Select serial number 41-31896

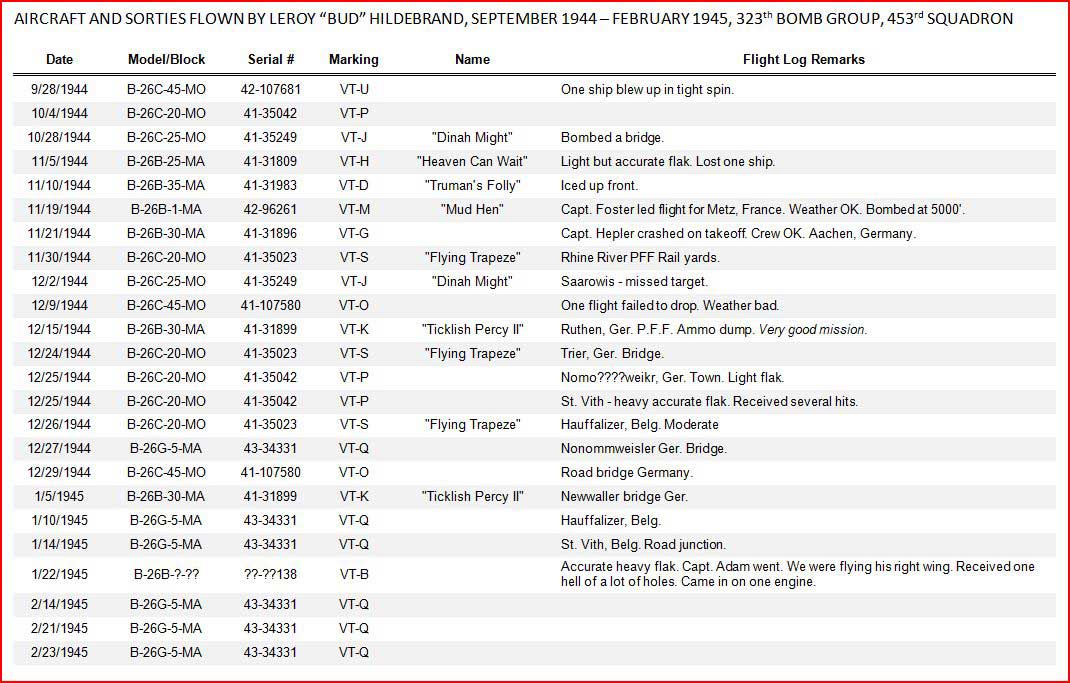[270, 233]
